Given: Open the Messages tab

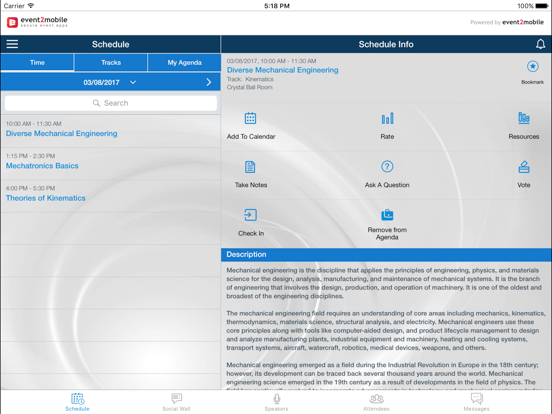Looking at the screenshot, I should click(x=477, y=402).
